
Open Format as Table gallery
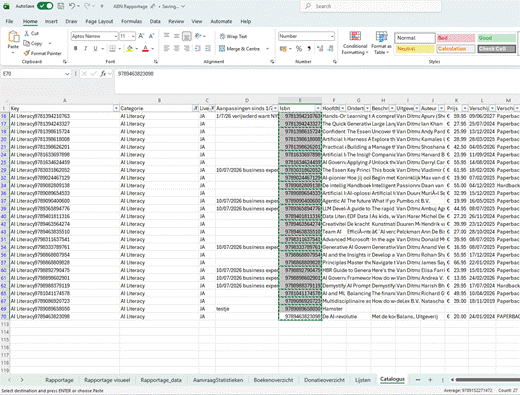381,43
